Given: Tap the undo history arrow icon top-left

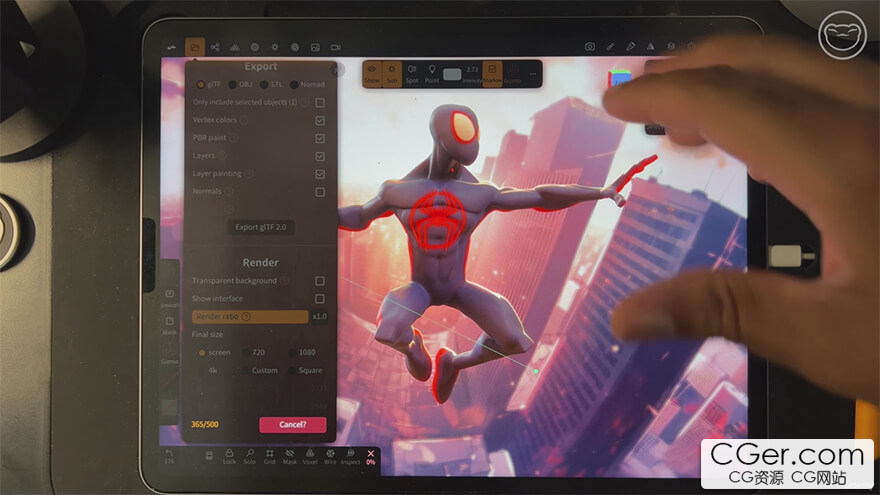Looking at the screenshot, I should tap(172, 48).
